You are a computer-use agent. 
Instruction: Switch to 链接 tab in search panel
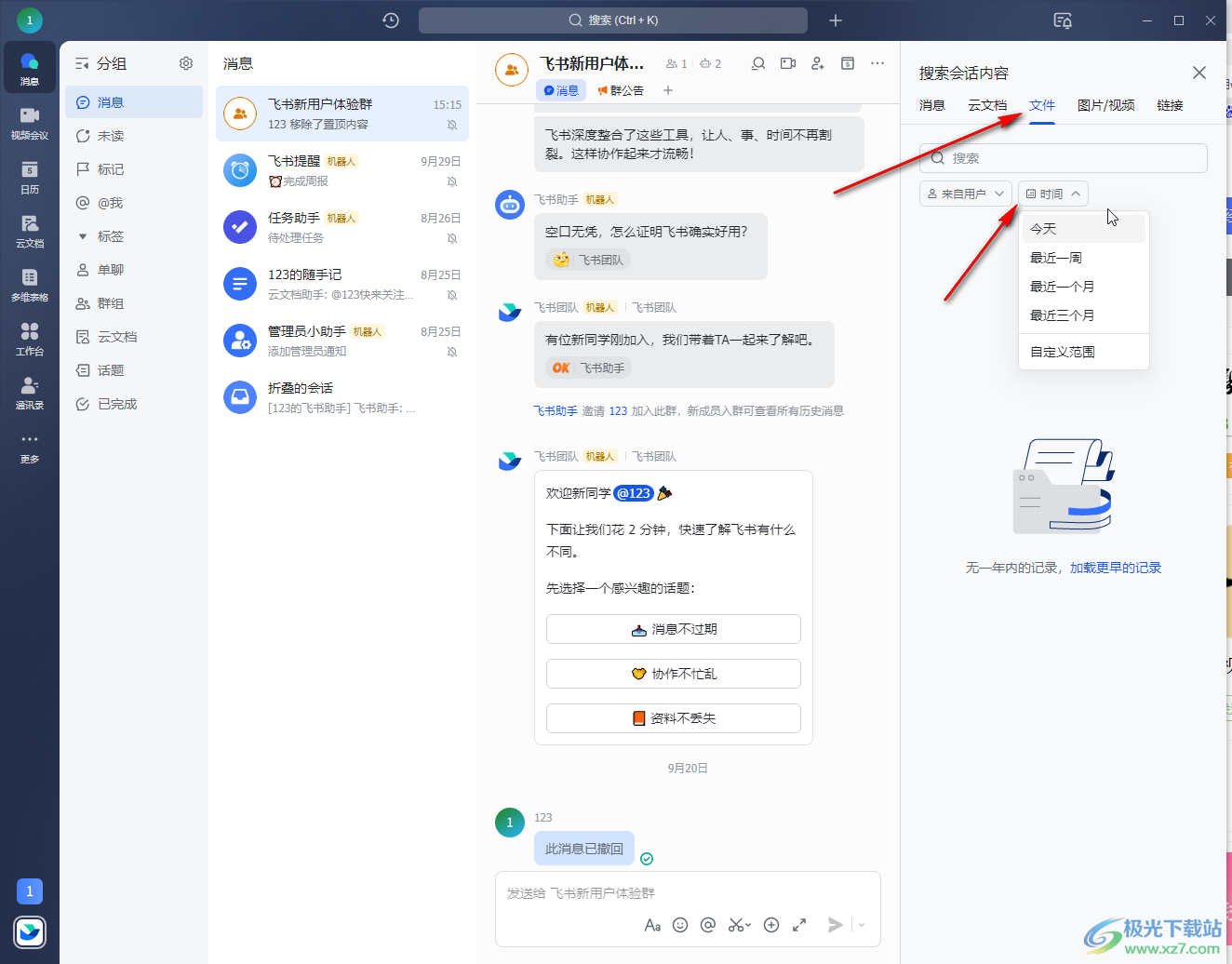tap(1170, 105)
